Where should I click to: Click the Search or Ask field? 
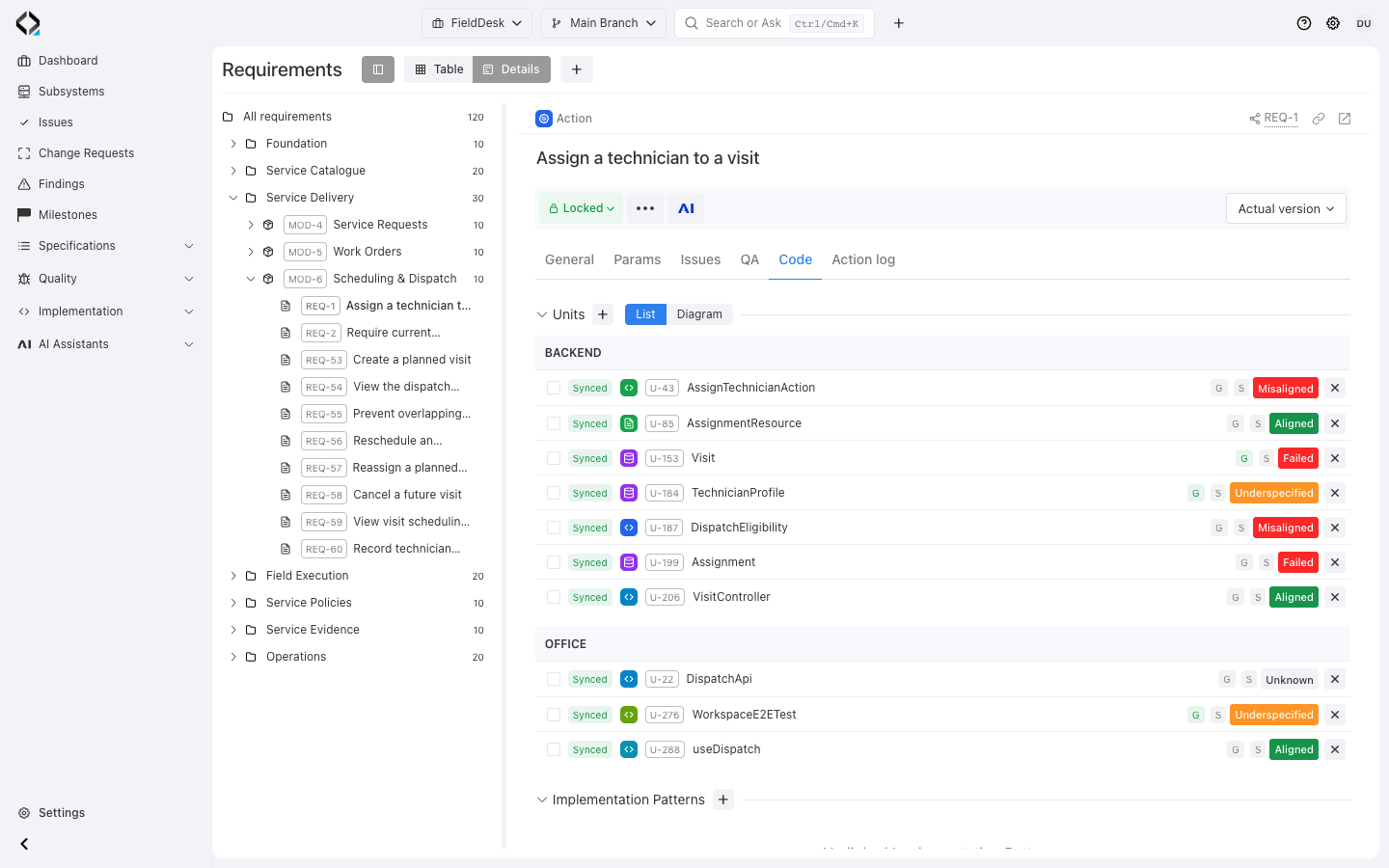coord(775,23)
